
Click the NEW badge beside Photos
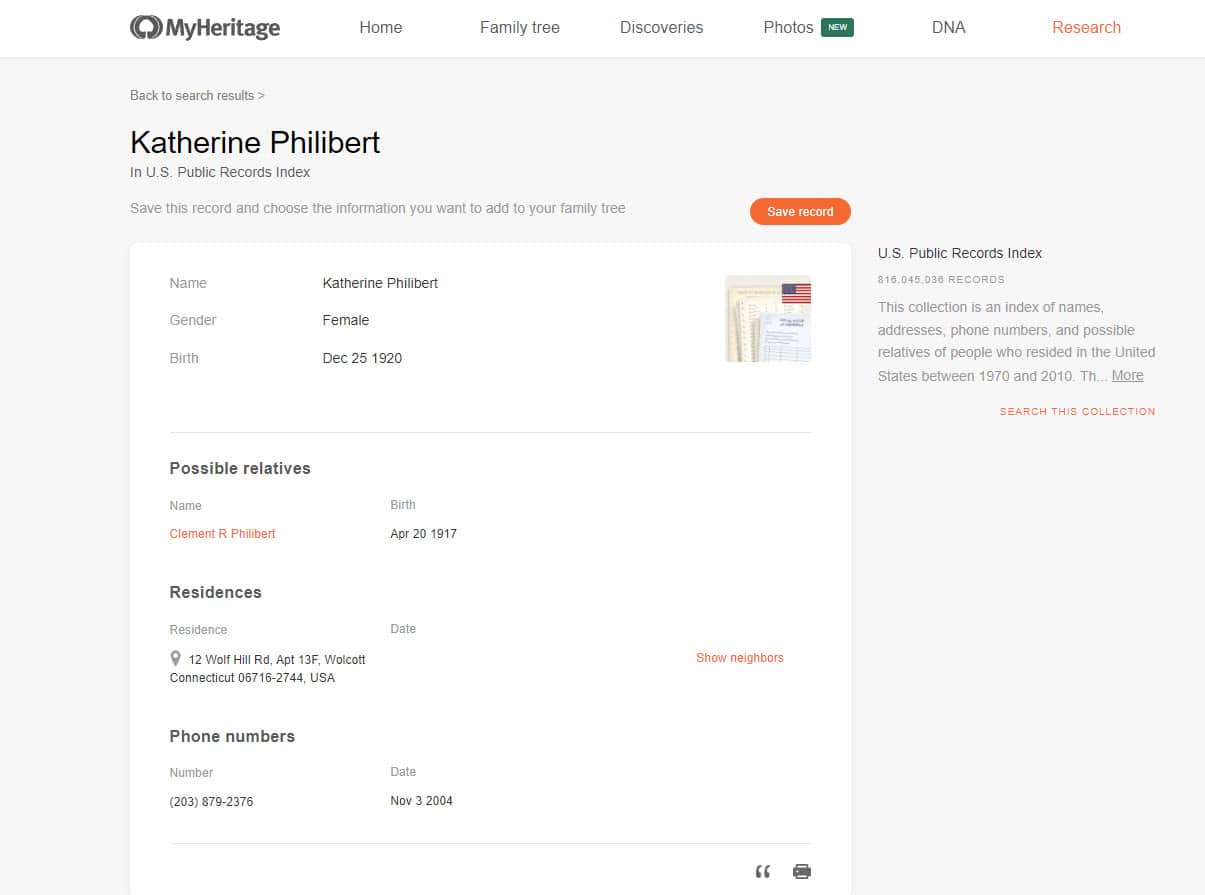837,27
